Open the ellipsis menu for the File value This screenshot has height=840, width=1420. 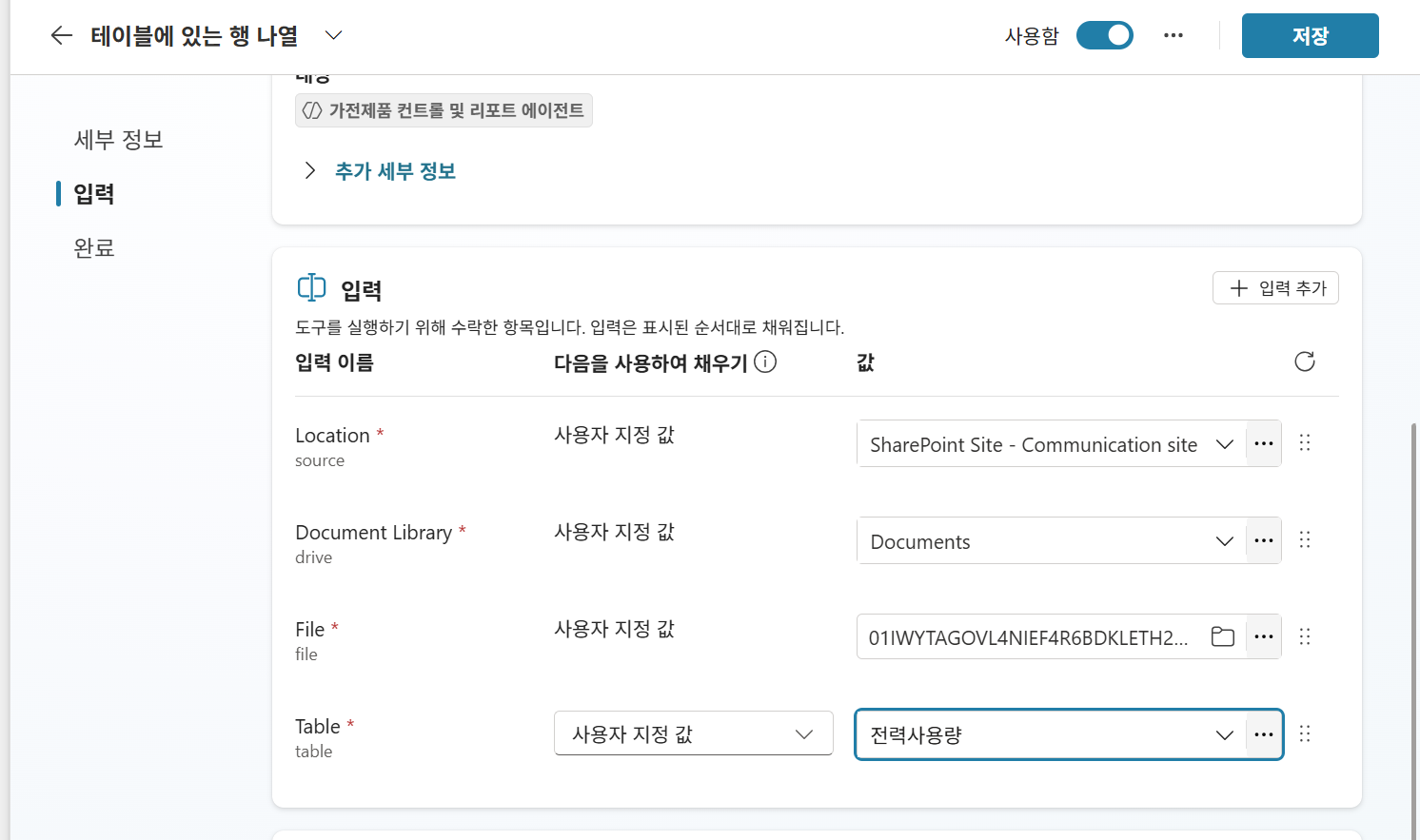(x=1264, y=636)
